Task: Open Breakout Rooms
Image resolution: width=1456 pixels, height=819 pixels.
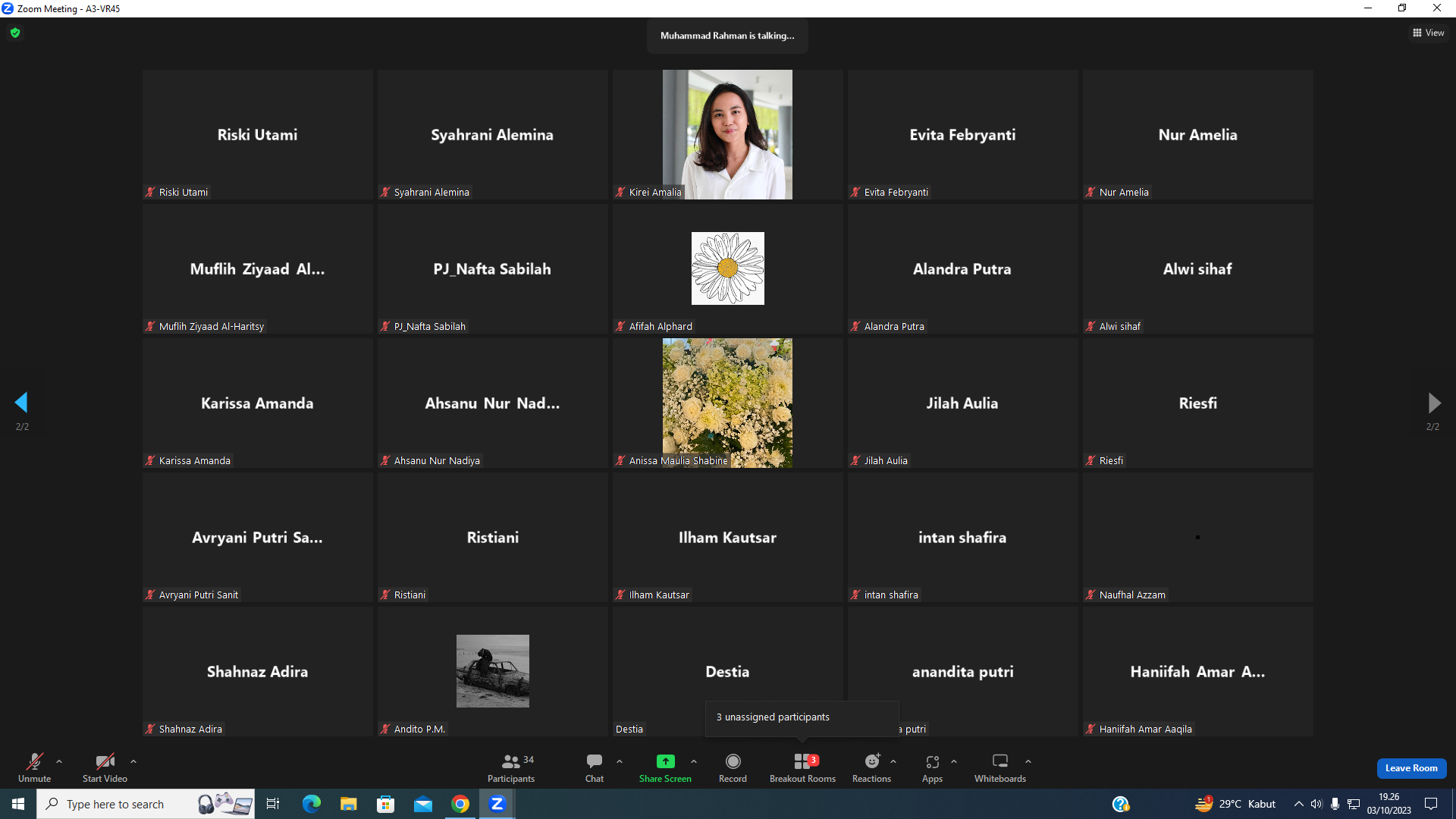Action: [802, 767]
